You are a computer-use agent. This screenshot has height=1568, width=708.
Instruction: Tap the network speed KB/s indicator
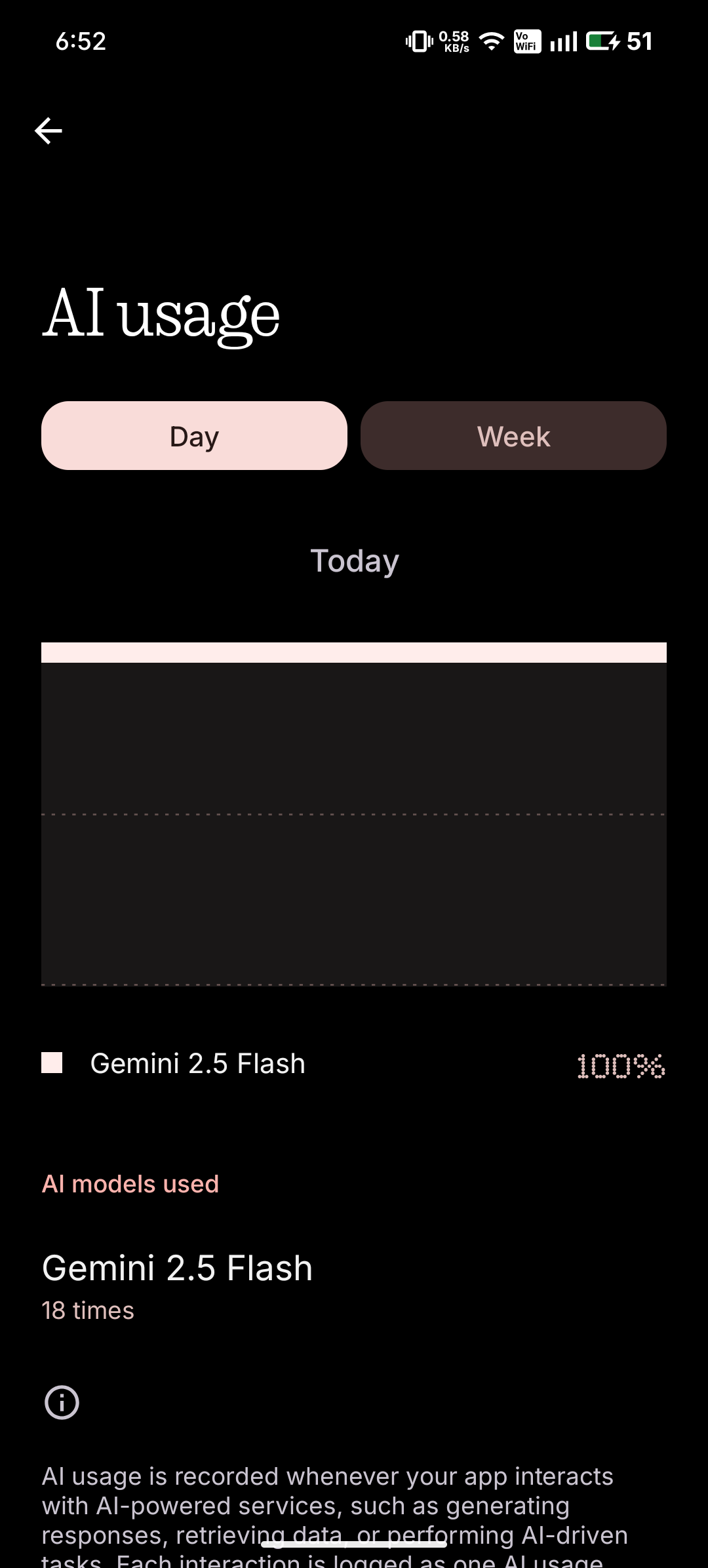coord(454,41)
